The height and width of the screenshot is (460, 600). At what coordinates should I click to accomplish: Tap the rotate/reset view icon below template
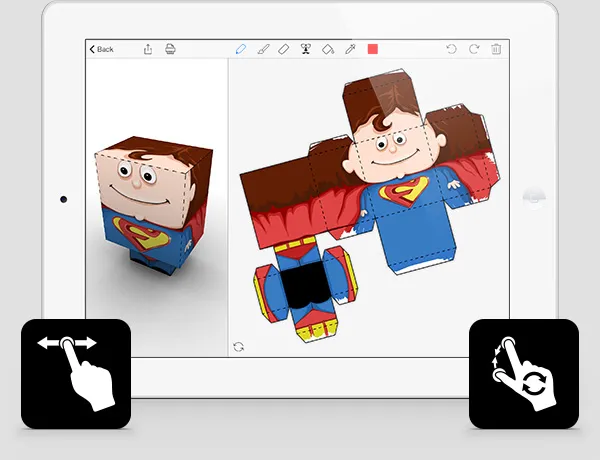[238, 347]
